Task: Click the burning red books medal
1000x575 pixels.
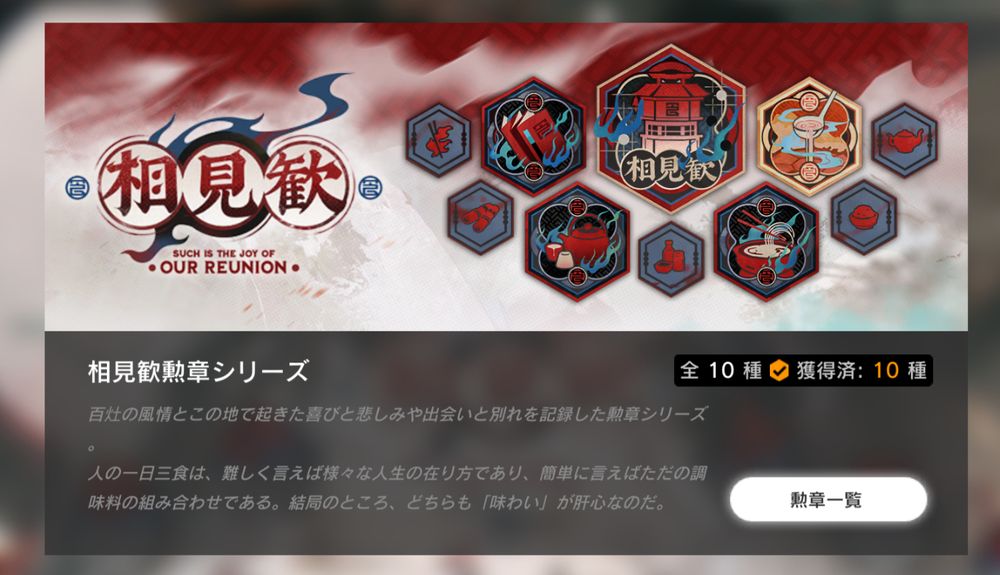Action: coord(533,136)
